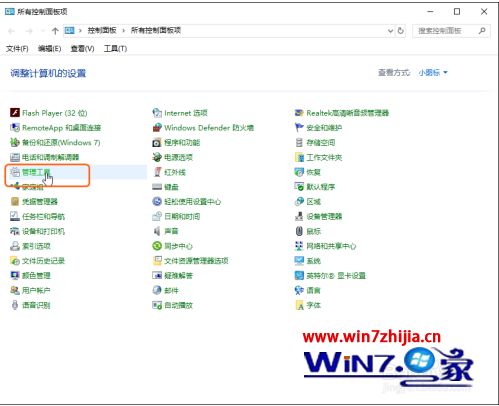
Task: Open 凭据管理器 item
Action: (34, 202)
